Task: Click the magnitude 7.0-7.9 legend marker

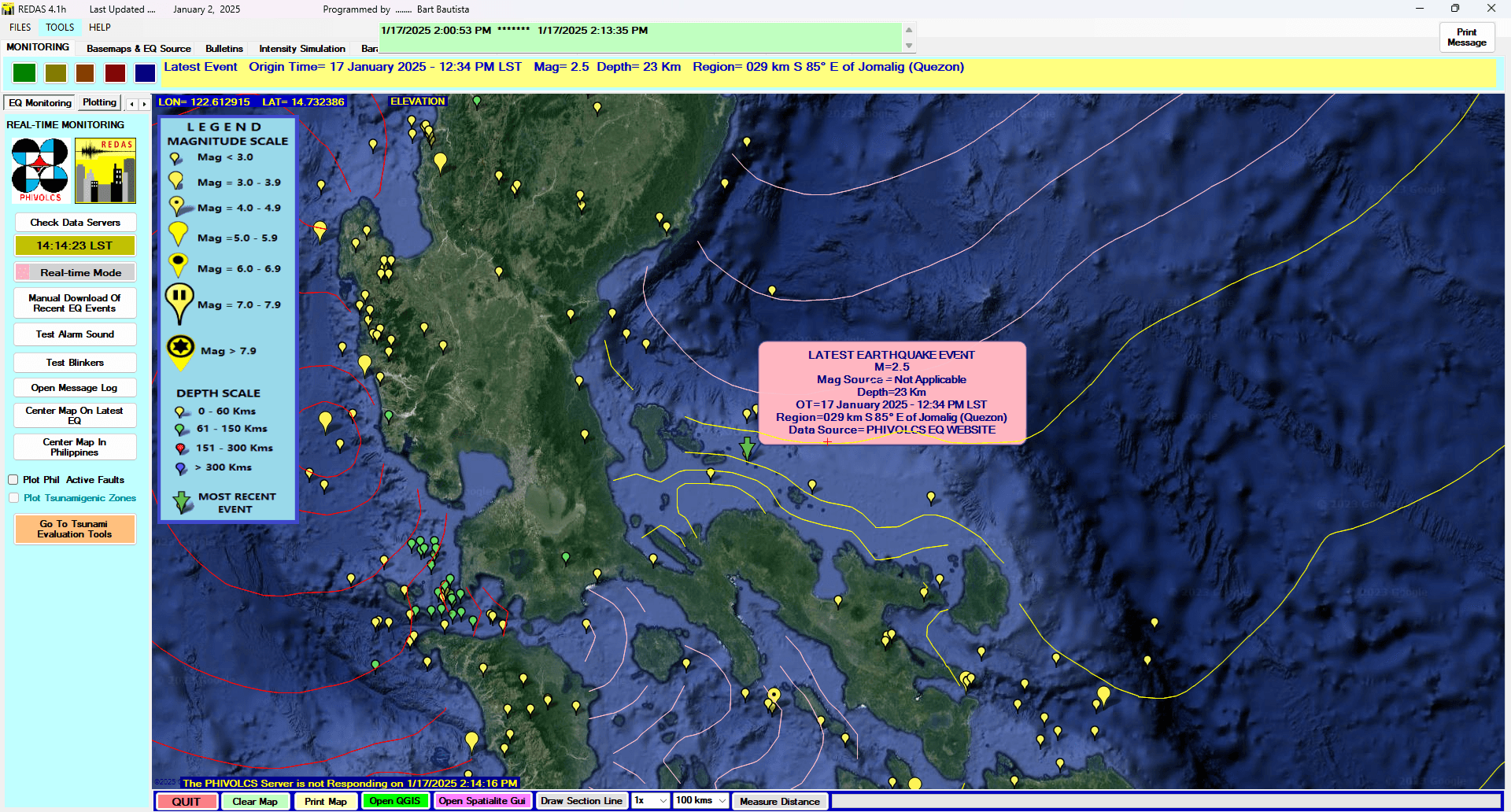Action: pos(179,303)
